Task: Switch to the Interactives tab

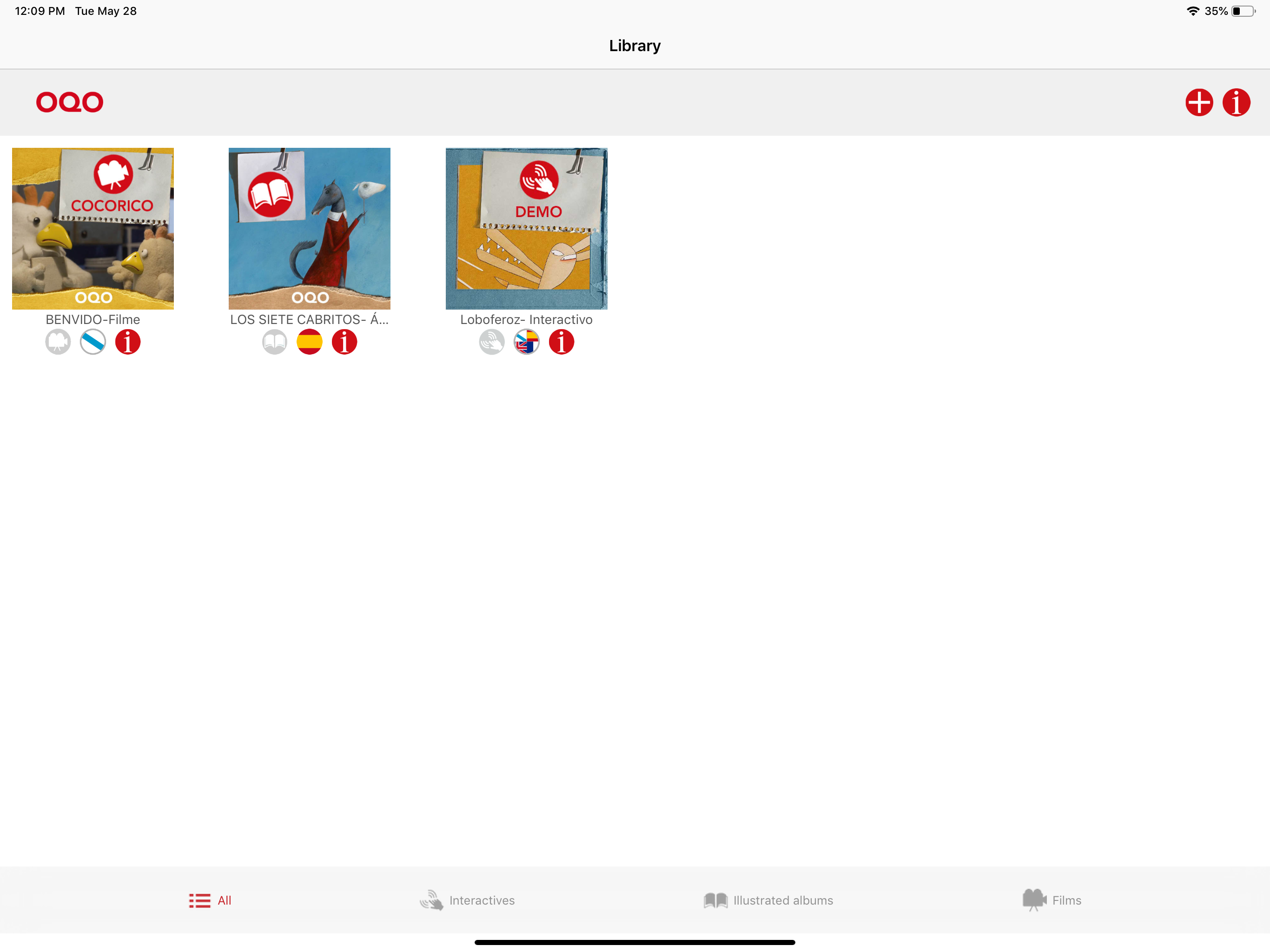Action: (467, 900)
